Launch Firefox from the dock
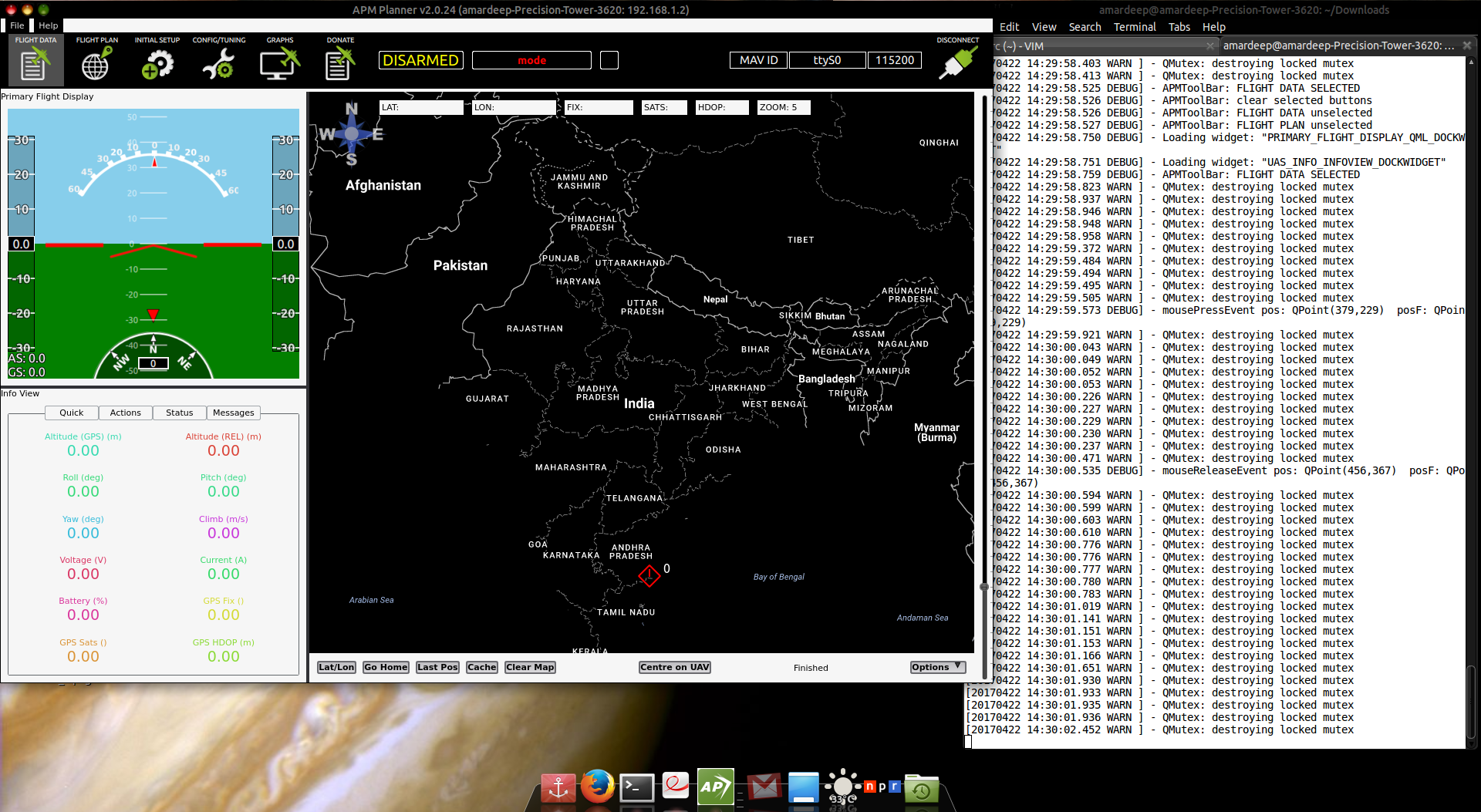 (x=598, y=787)
